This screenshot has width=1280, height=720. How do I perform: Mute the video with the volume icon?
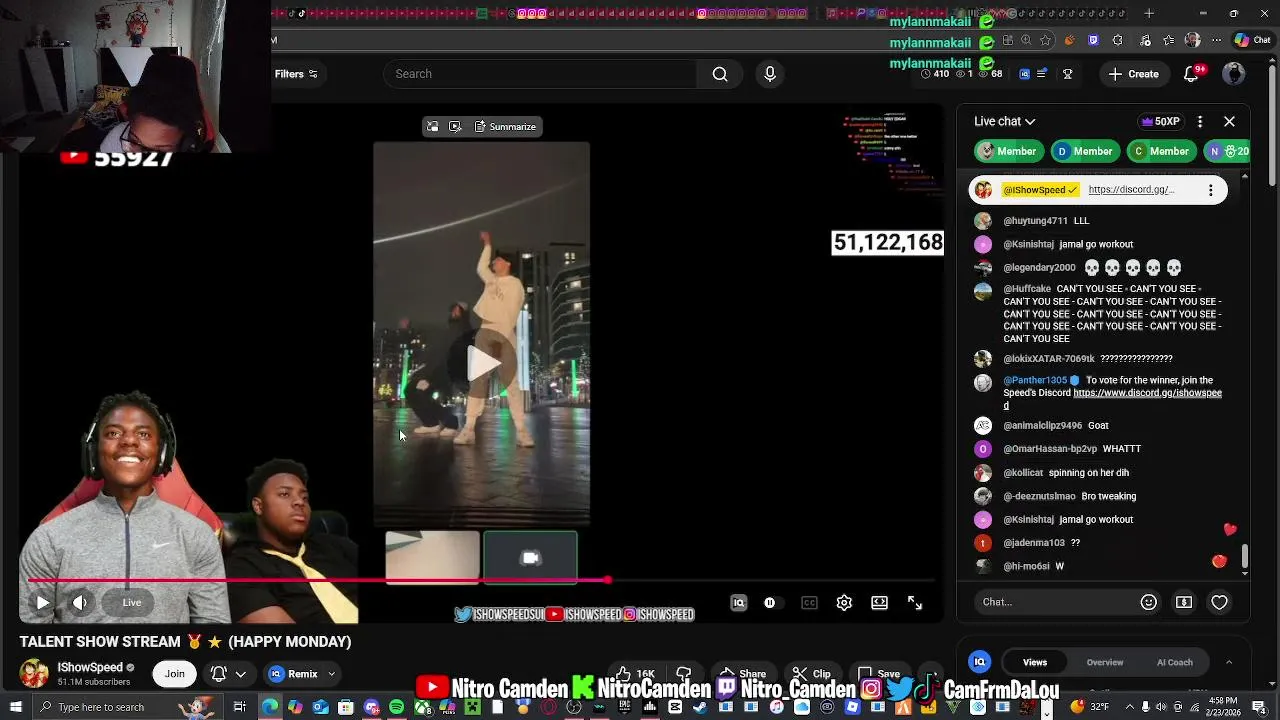point(80,602)
